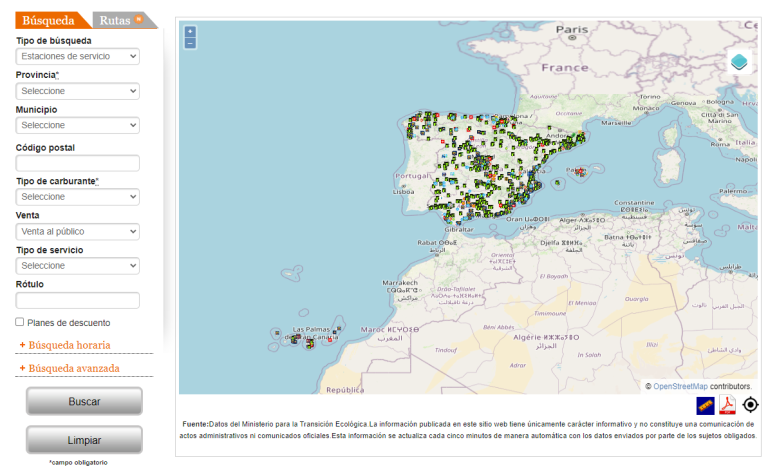
Task: Zoom in the map with plus button
Action: (x=190, y=31)
